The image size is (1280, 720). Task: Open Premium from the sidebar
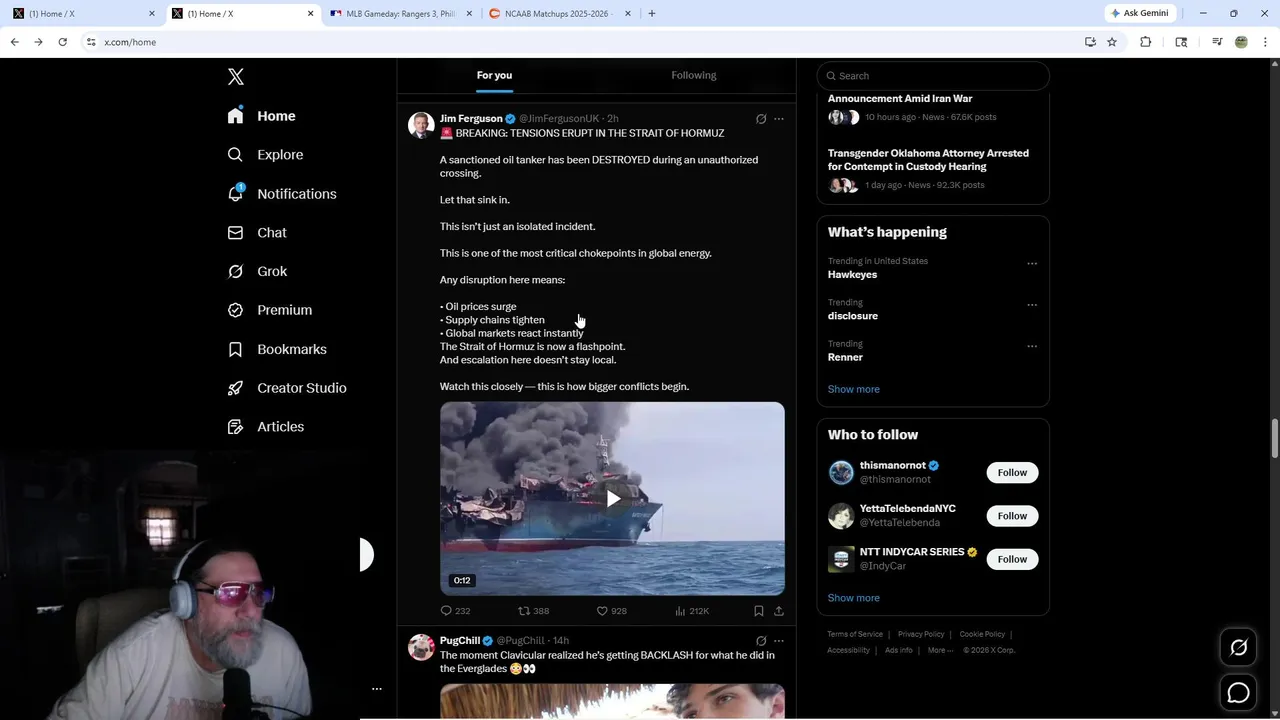[270, 310]
